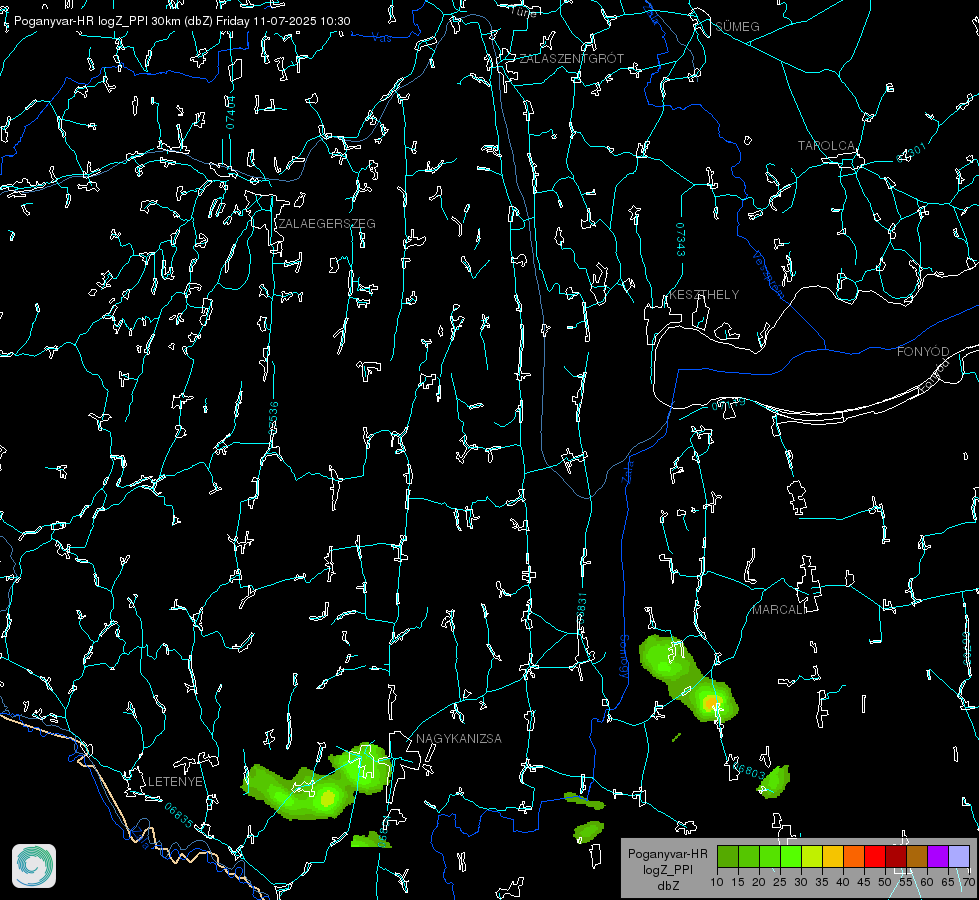Click the ZALASZENTGRÓT city label
The image size is (979, 900).
point(571,59)
